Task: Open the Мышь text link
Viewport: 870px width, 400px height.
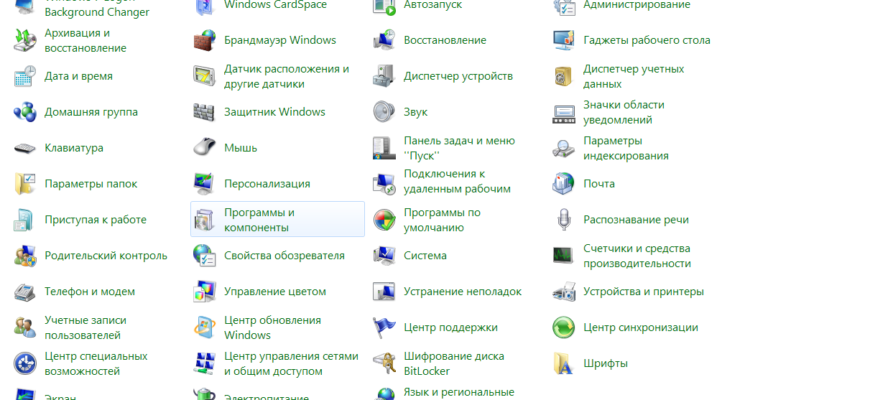Action: click(241, 148)
